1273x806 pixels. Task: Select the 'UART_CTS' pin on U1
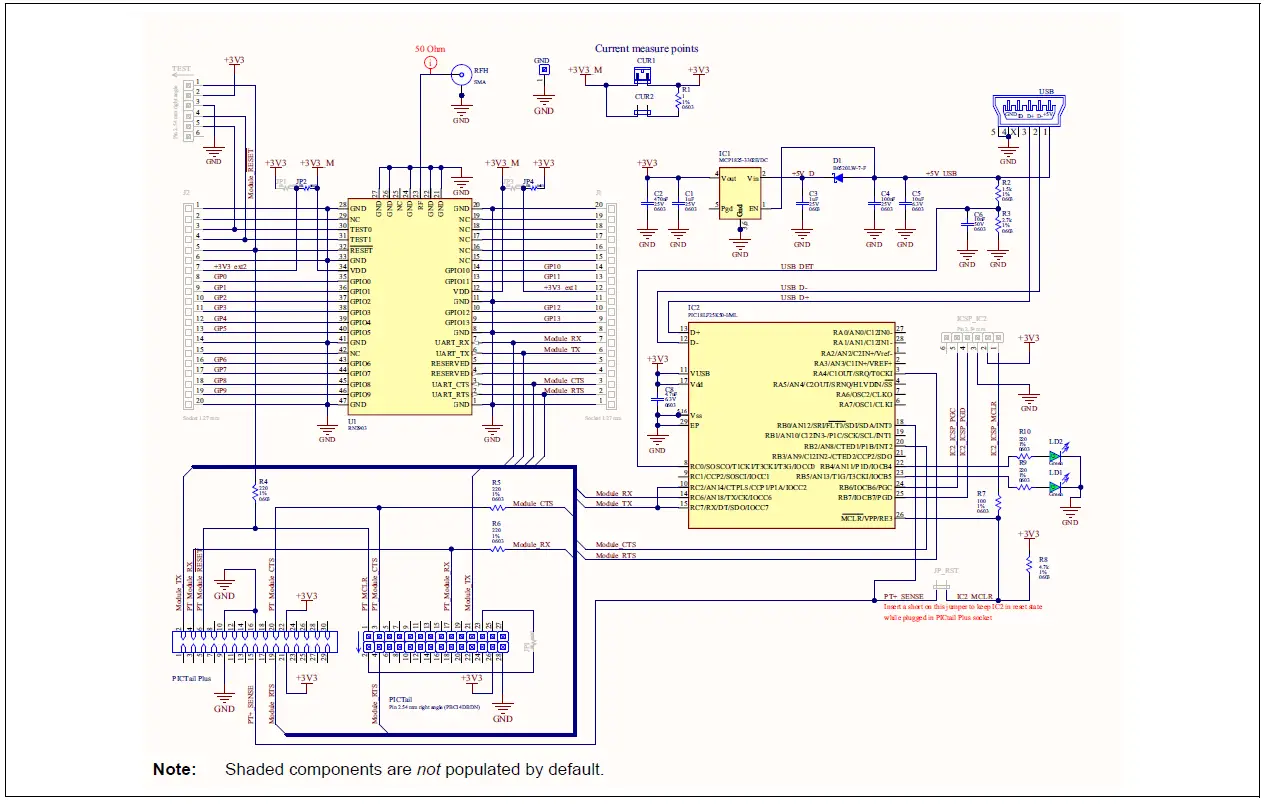click(451, 384)
